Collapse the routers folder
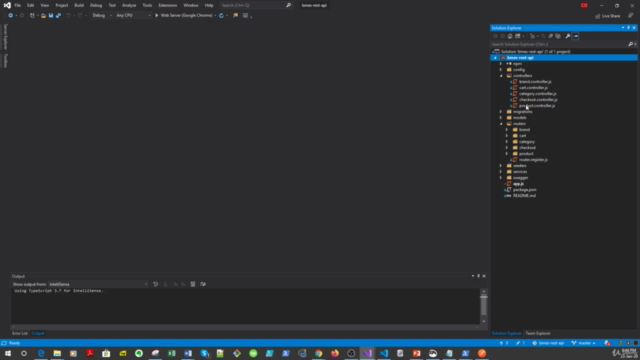The image size is (640, 360). [x=501, y=124]
